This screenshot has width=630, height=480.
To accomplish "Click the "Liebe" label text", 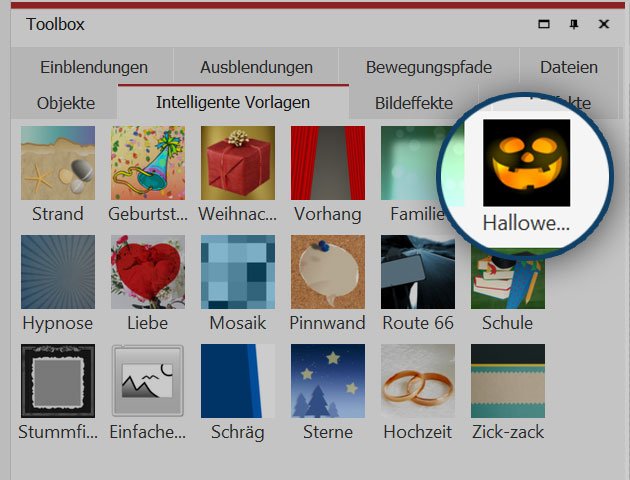I will point(147,323).
